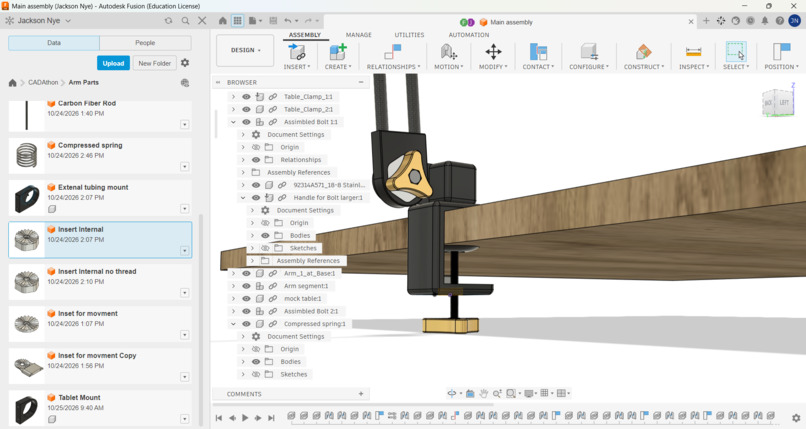Toggle visibility of Compressed spring:1
Viewport: 806px width, 429px height.
pyautogui.click(x=246, y=324)
